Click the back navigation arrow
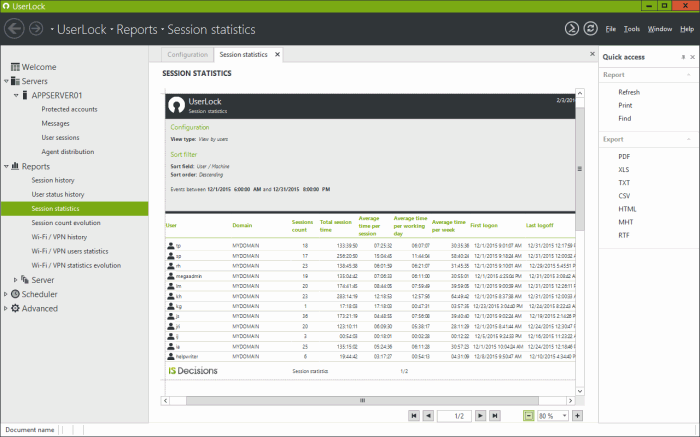 tap(14, 29)
